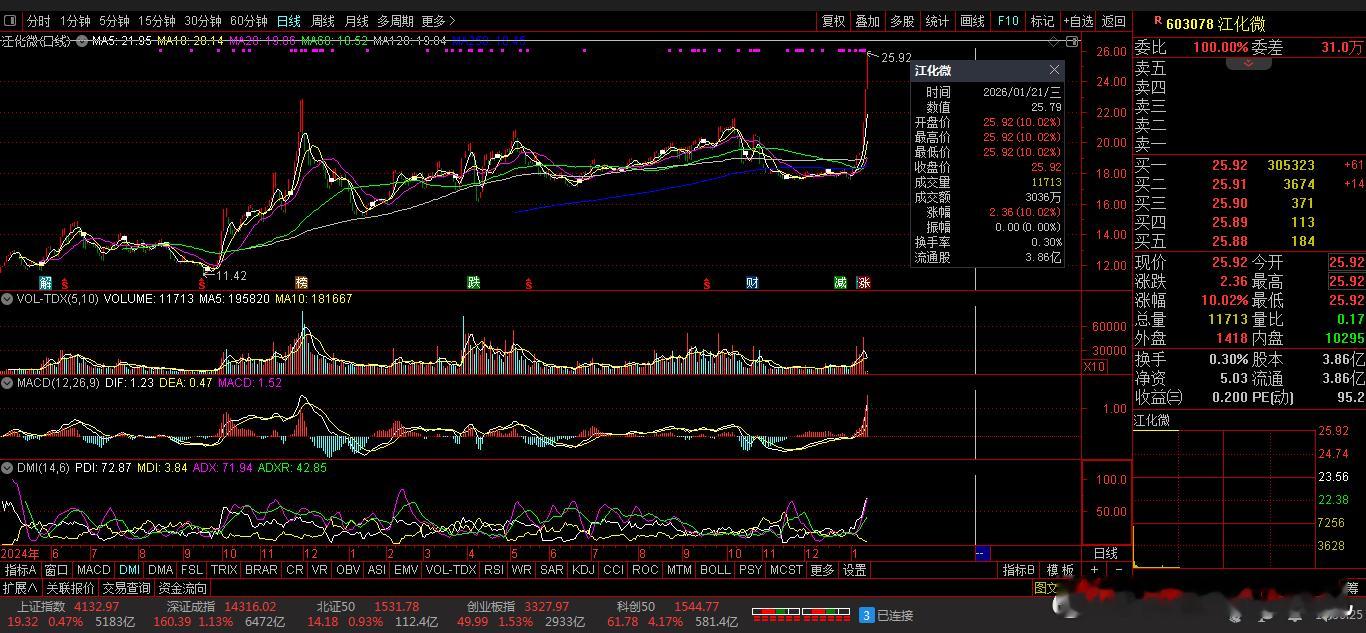This screenshot has height=633, width=1366.
Task: Close the 江化微 data popup
Action: 1054,70
